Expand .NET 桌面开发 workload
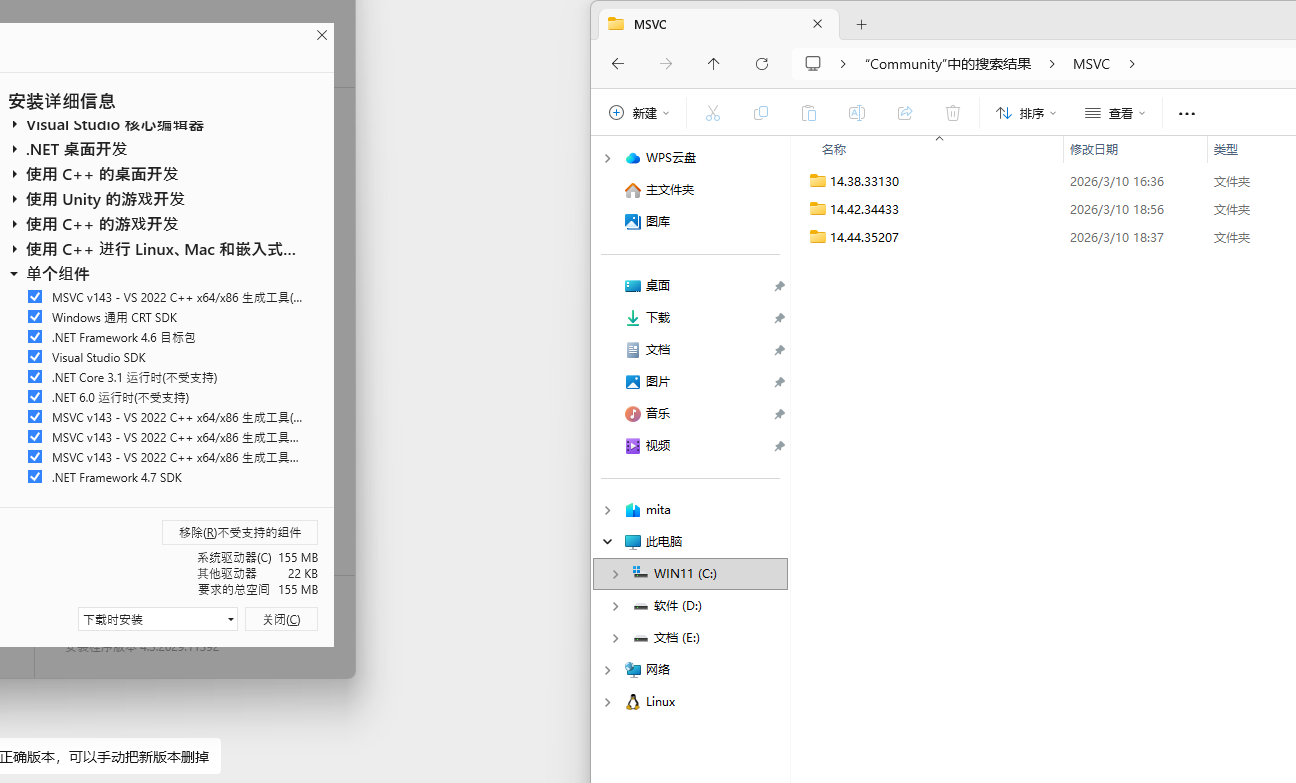Image resolution: width=1296 pixels, height=783 pixels. 15,149
